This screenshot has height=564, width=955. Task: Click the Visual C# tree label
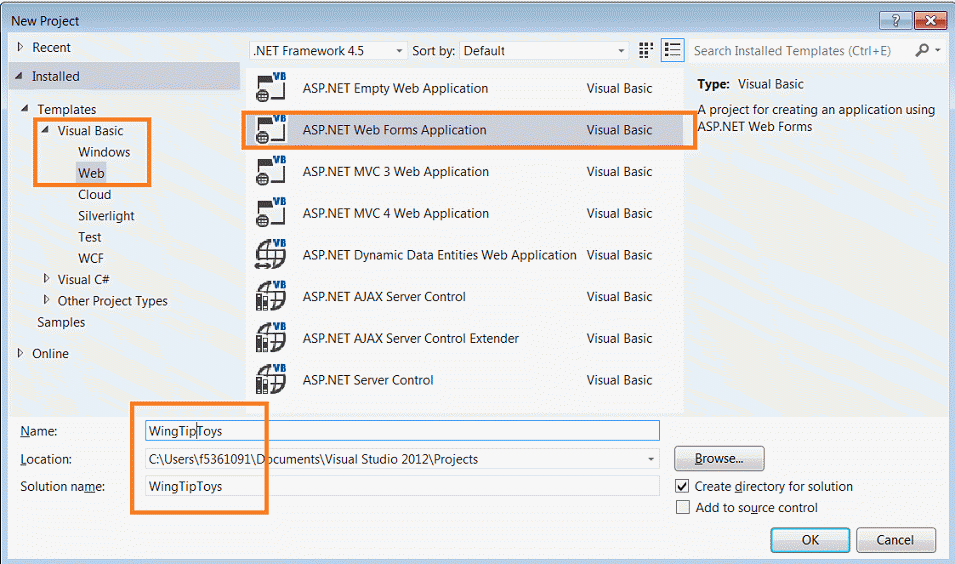pyautogui.click(x=83, y=280)
